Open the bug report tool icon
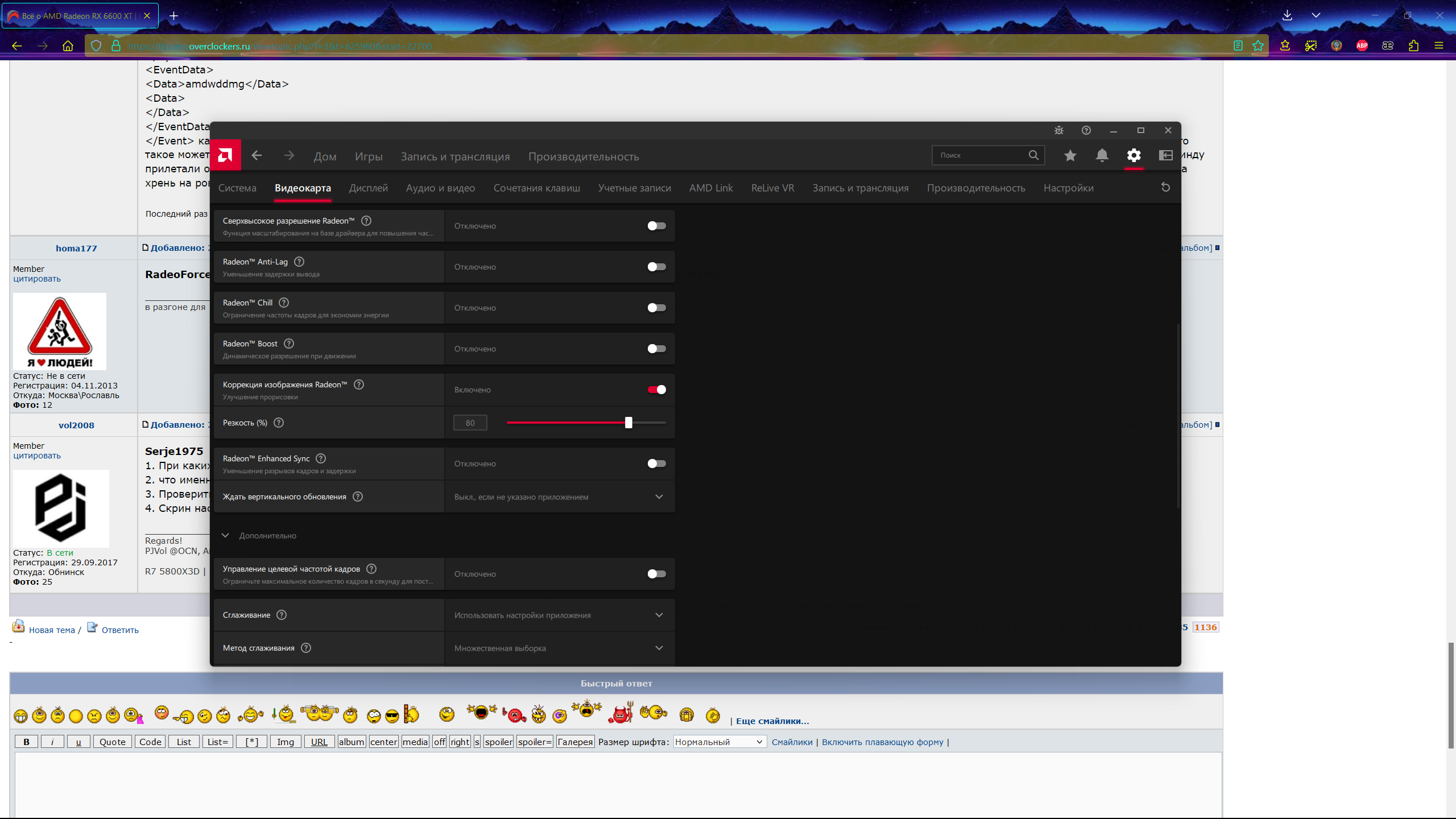 point(1058,130)
